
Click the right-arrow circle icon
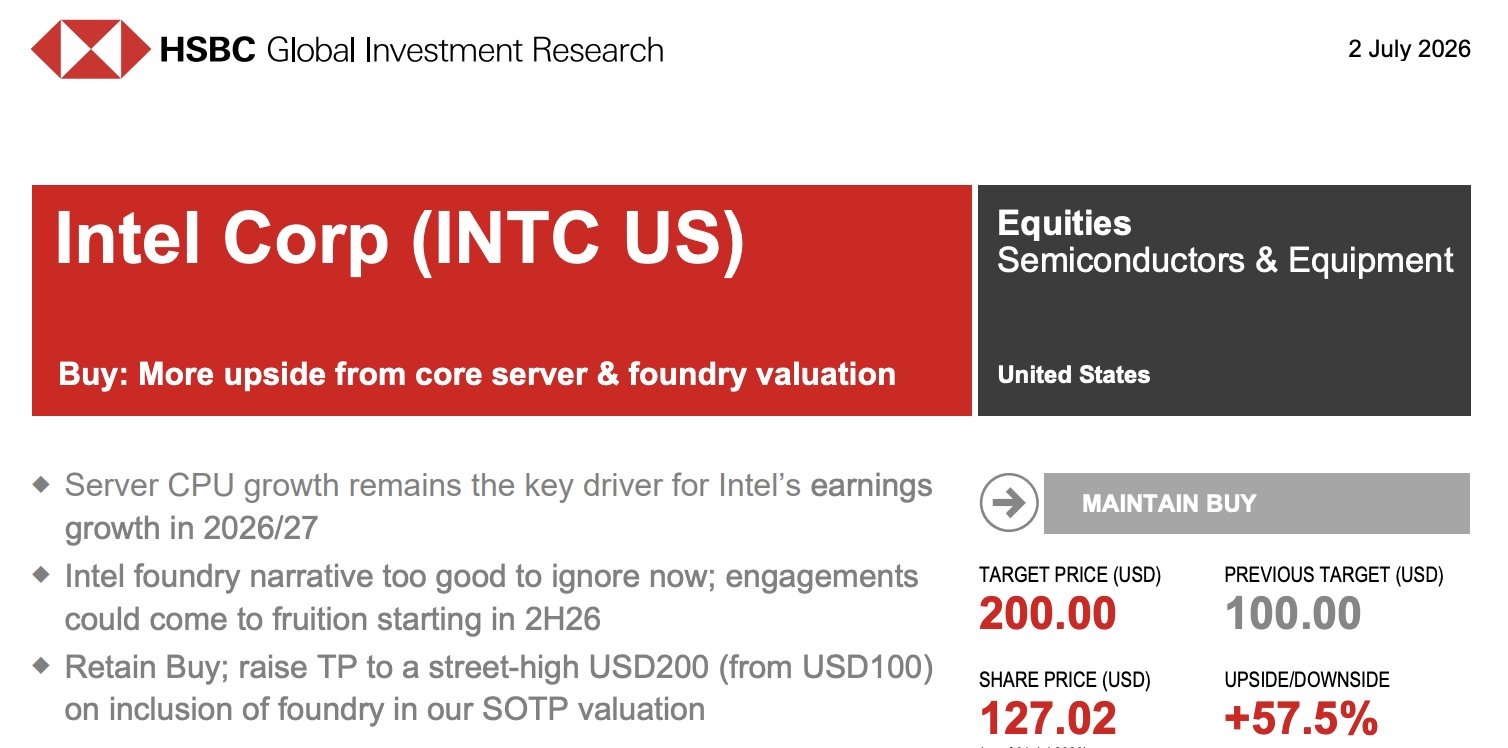point(1009,502)
